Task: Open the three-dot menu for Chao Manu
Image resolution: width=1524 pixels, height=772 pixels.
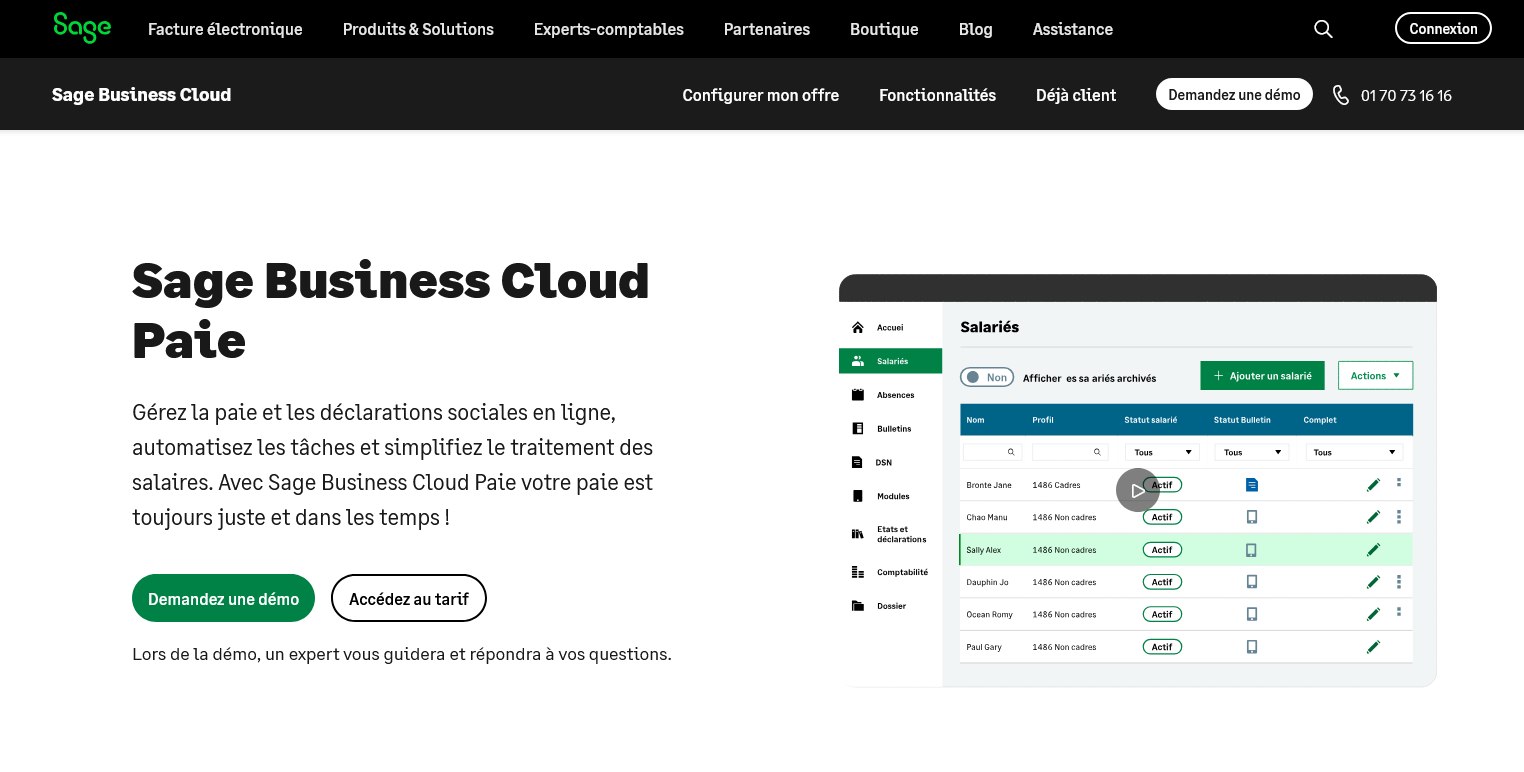Action: point(1398,517)
